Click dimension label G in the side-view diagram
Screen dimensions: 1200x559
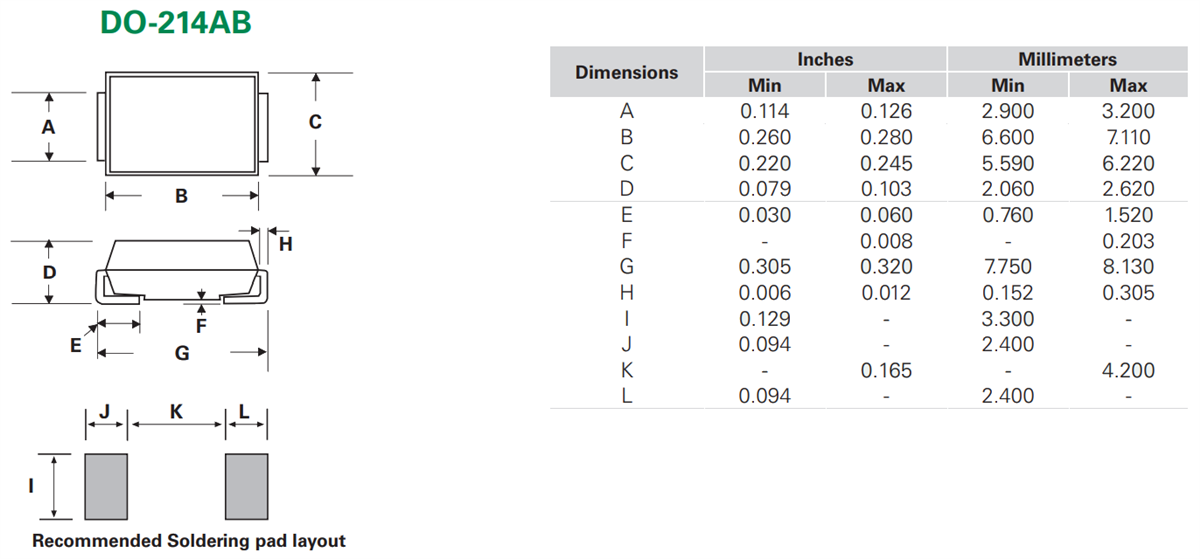click(182, 353)
